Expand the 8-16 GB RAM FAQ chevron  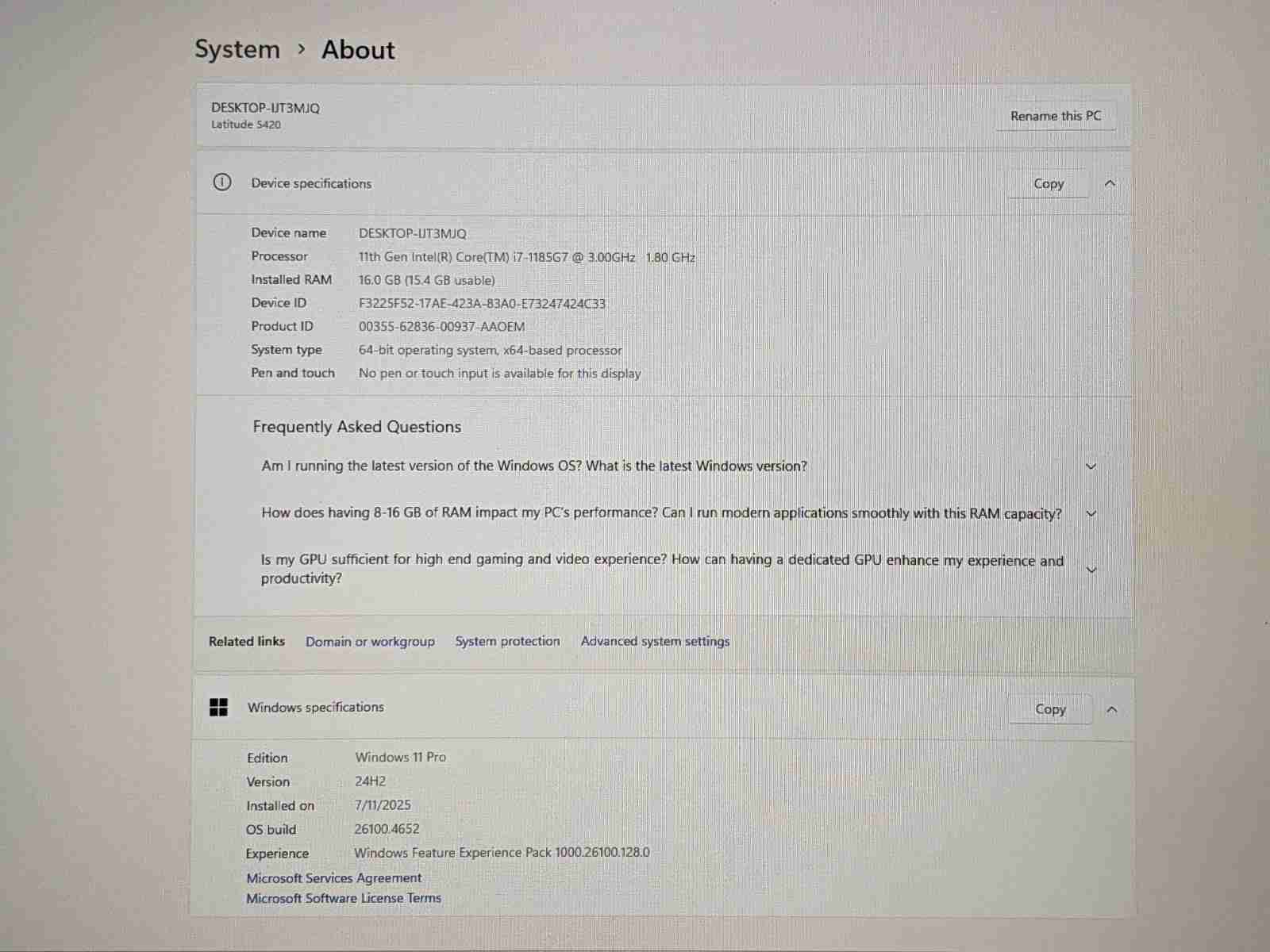coord(1091,513)
